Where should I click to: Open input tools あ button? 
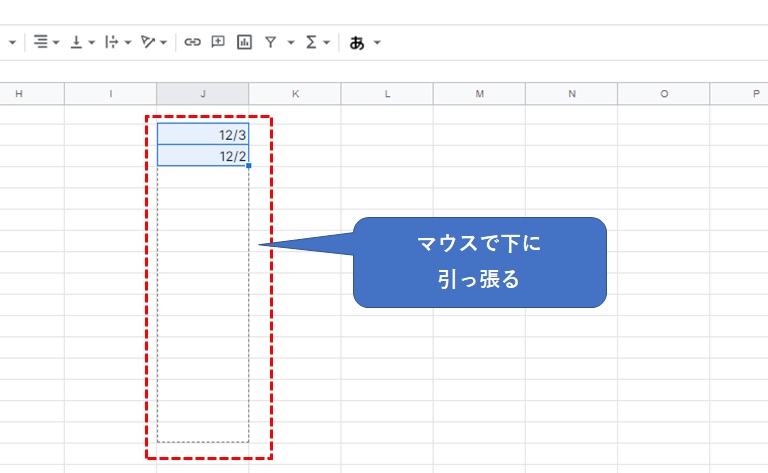tap(357, 43)
